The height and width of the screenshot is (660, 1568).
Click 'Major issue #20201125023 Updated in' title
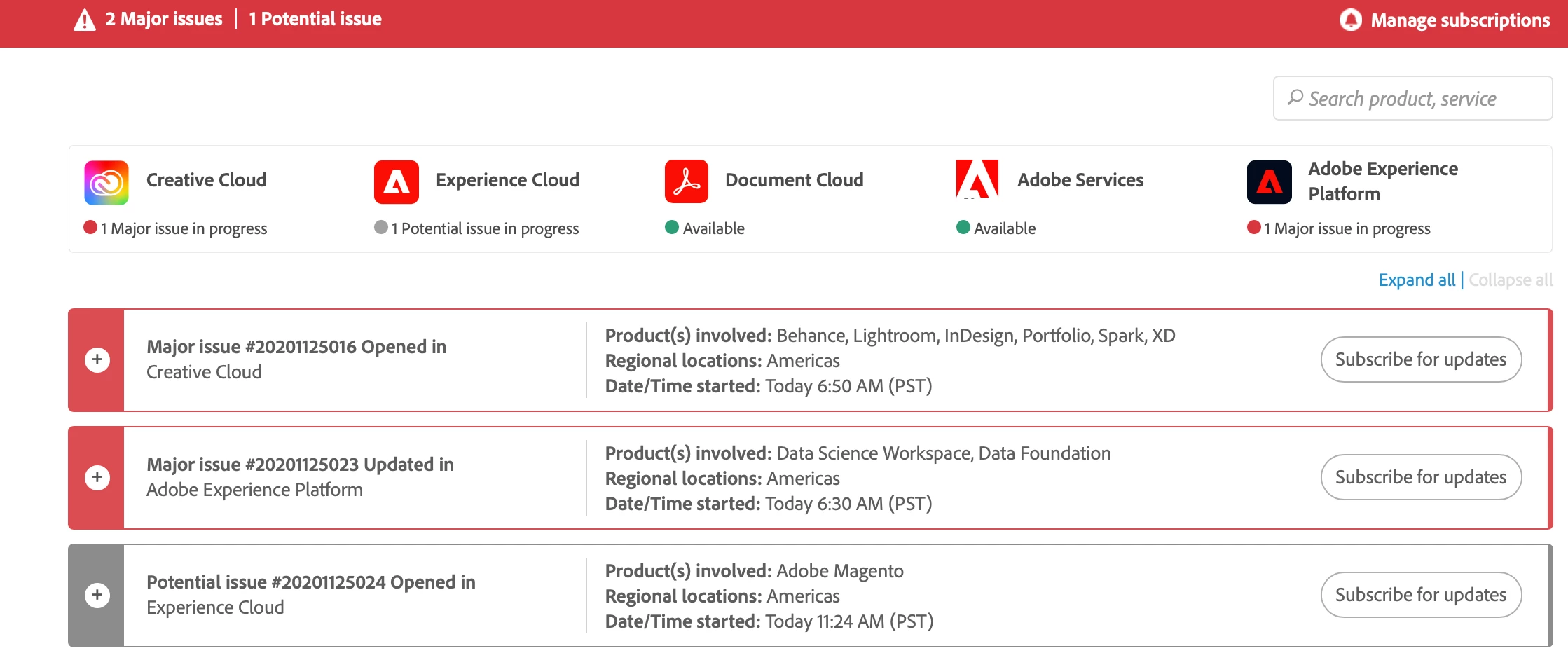300,465
